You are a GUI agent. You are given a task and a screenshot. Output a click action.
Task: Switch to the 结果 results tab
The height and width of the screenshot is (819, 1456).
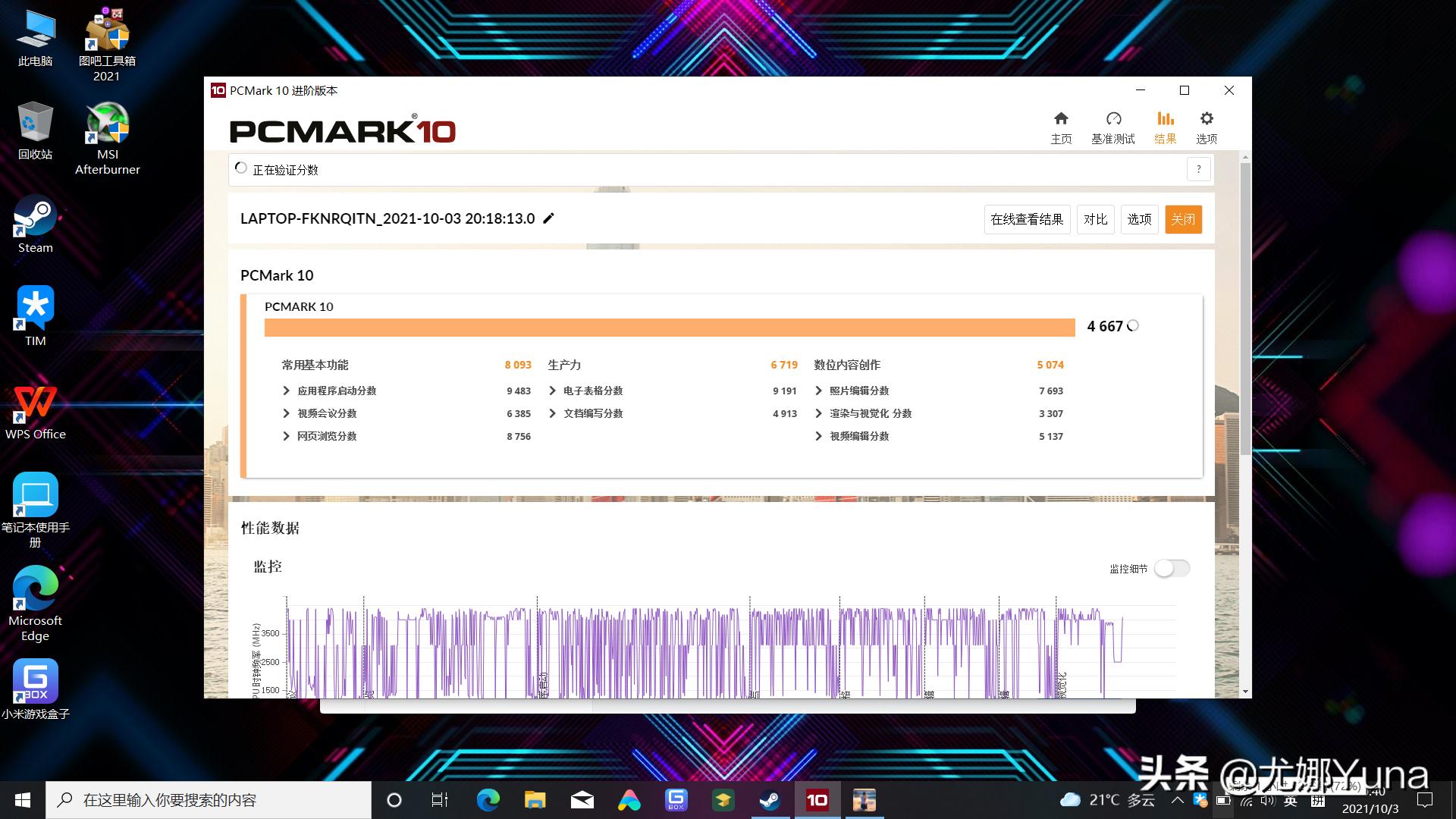1165,127
